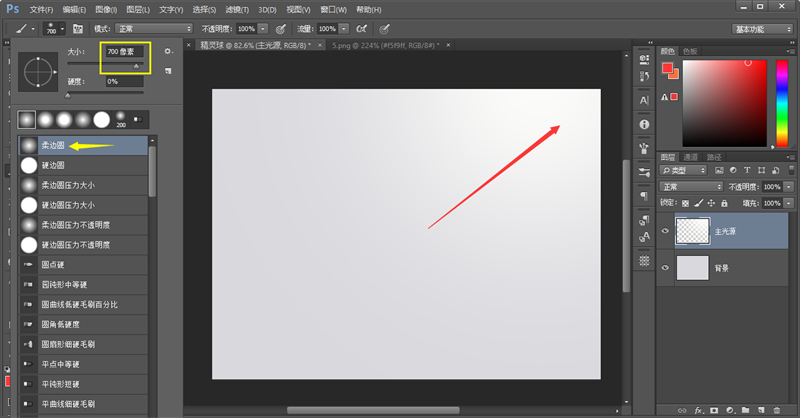The width and height of the screenshot is (800, 418).
Task: Open the brush 模式 blend mode dropdown
Action: pos(153,29)
